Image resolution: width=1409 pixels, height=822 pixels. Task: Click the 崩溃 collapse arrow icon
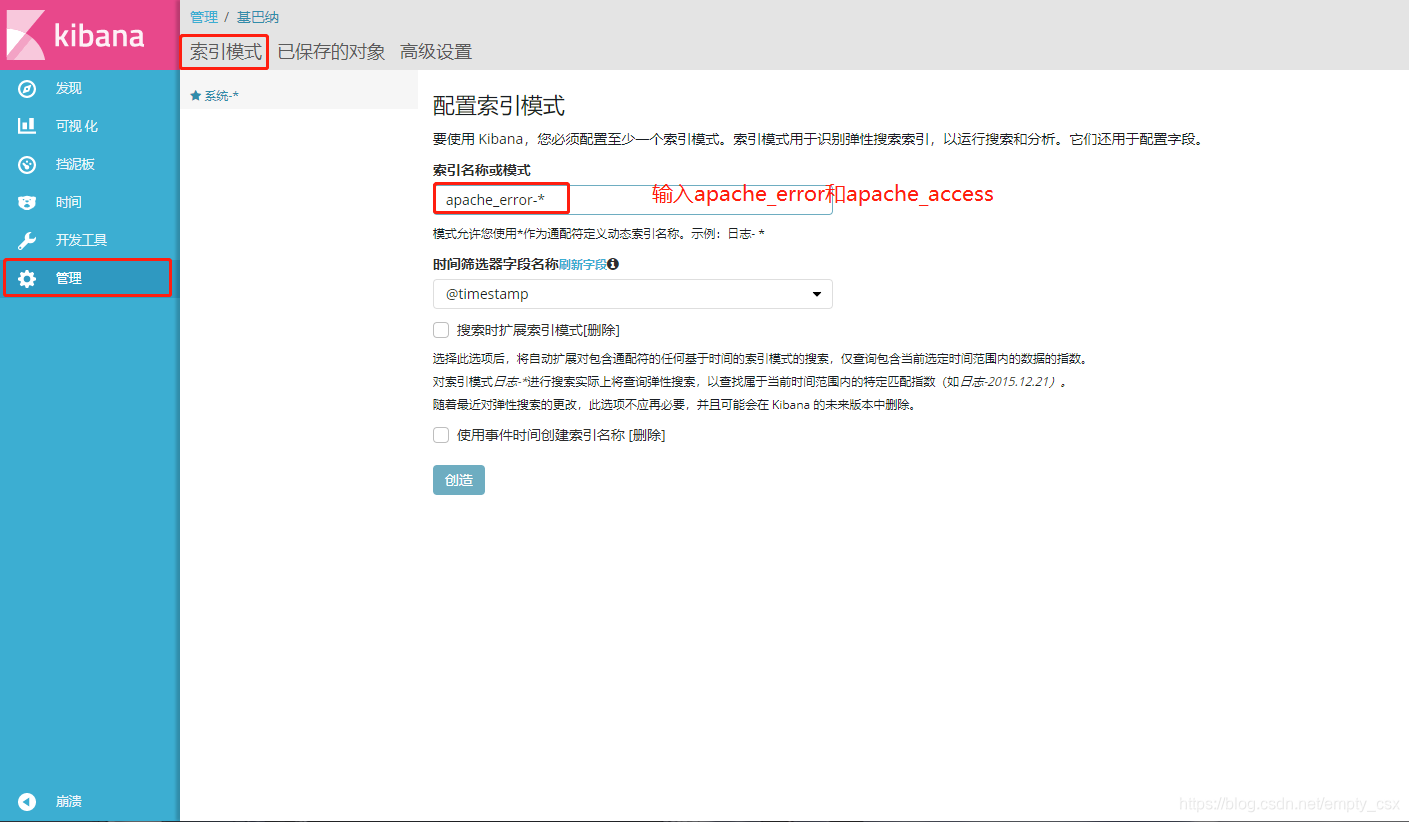point(27,802)
